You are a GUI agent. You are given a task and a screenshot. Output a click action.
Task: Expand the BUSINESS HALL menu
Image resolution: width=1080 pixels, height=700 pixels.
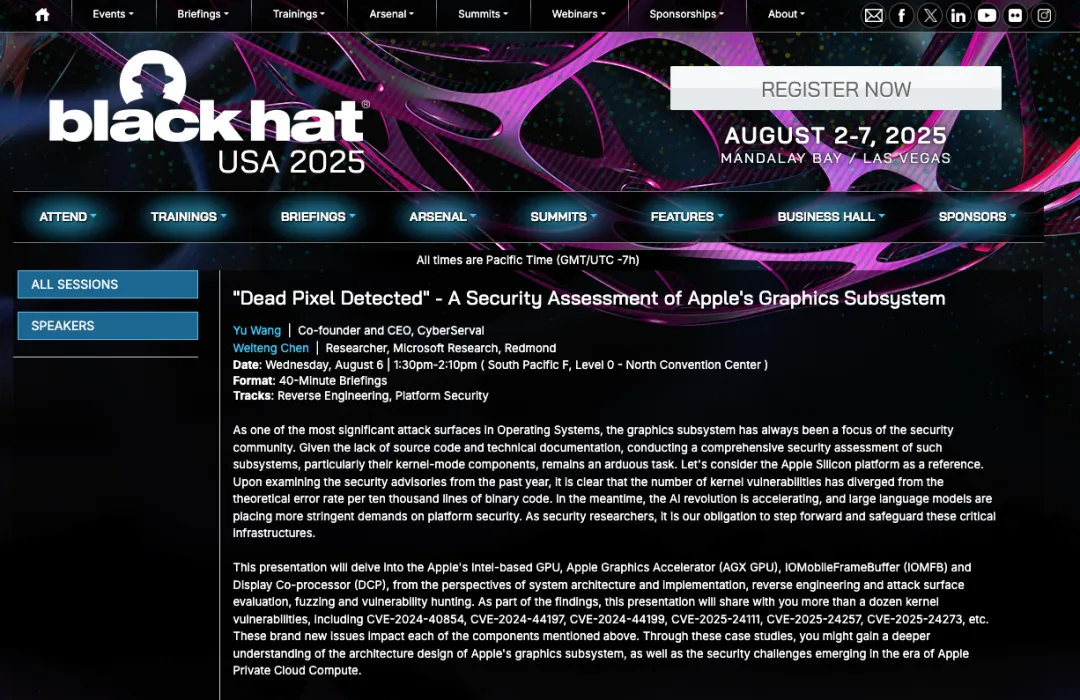[831, 217]
